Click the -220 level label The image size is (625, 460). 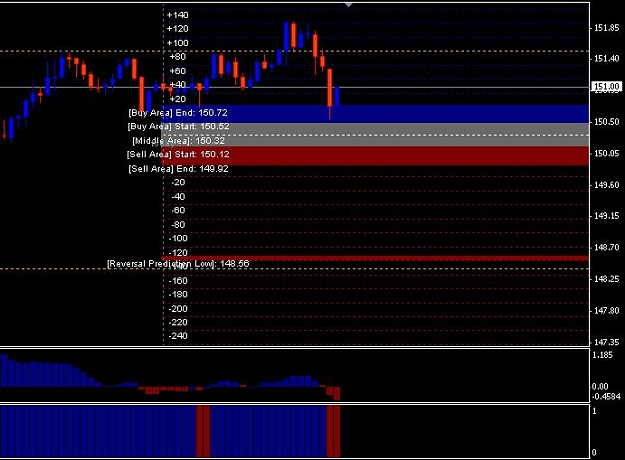[x=178, y=322]
